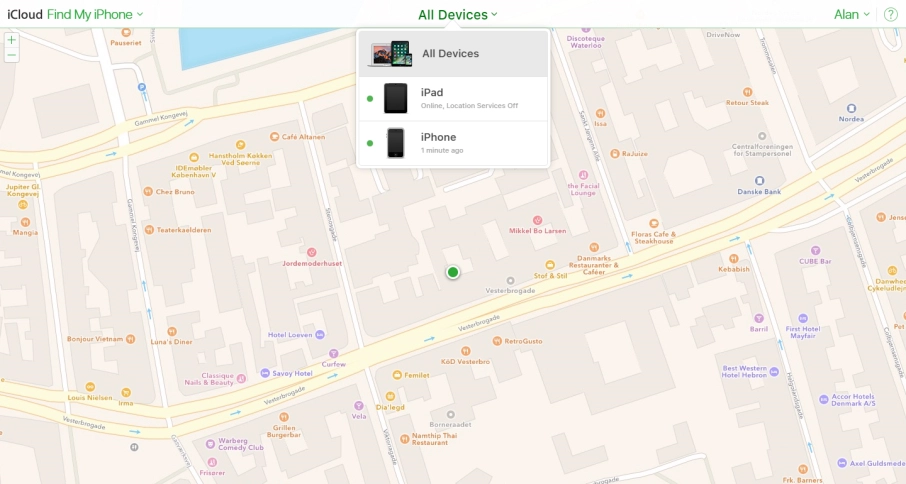Click the Mangia restaurant marker
Image resolution: width=906 pixels, height=484 pixels.
pos(25,222)
